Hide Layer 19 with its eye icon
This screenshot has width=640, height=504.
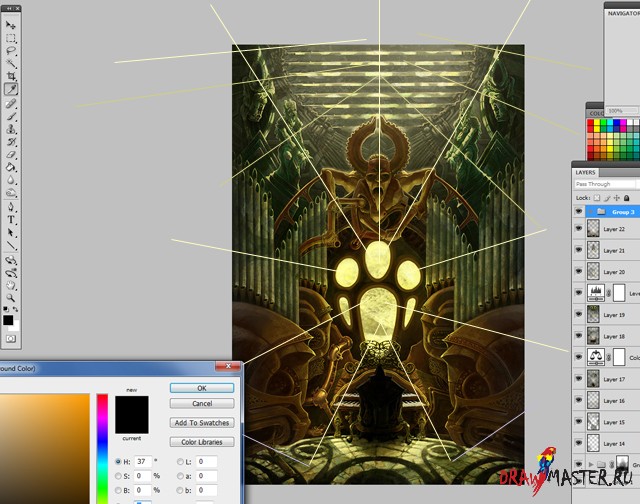(578, 314)
